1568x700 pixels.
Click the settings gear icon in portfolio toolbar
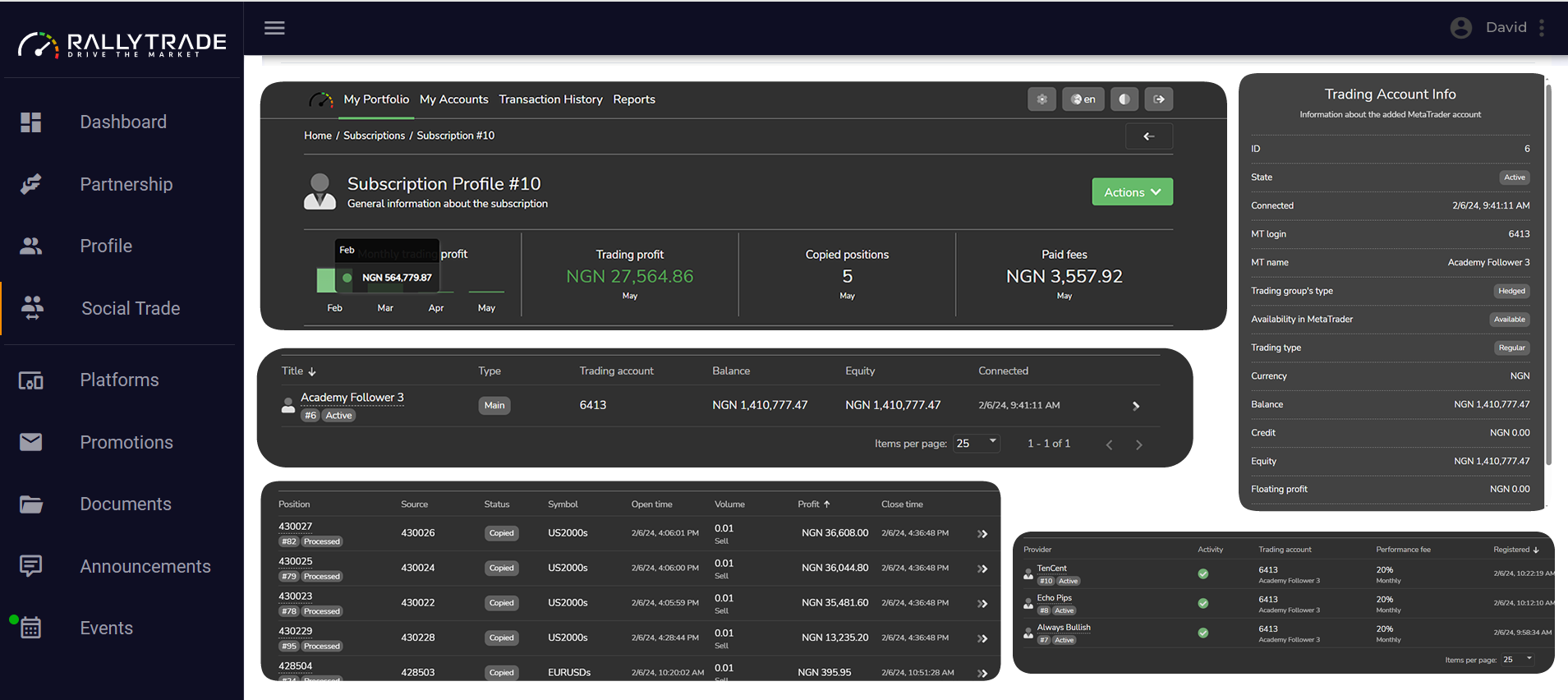(x=1042, y=99)
